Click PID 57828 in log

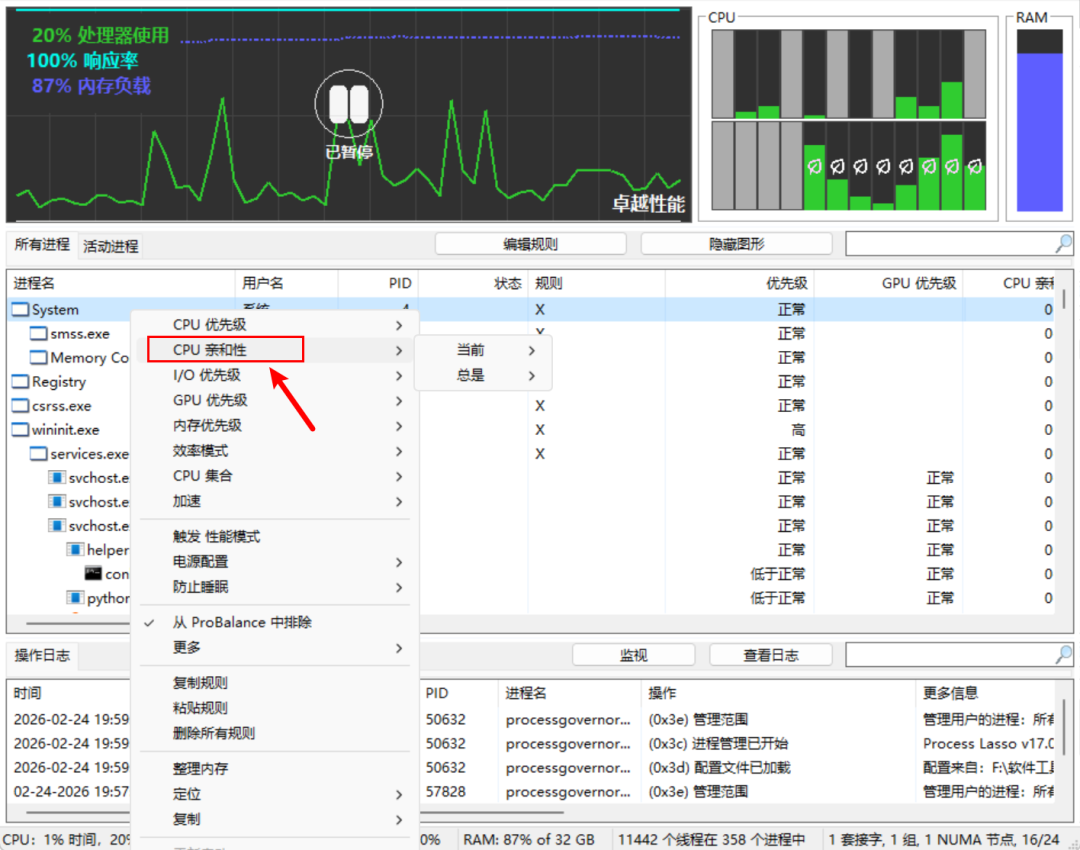click(445, 792)
